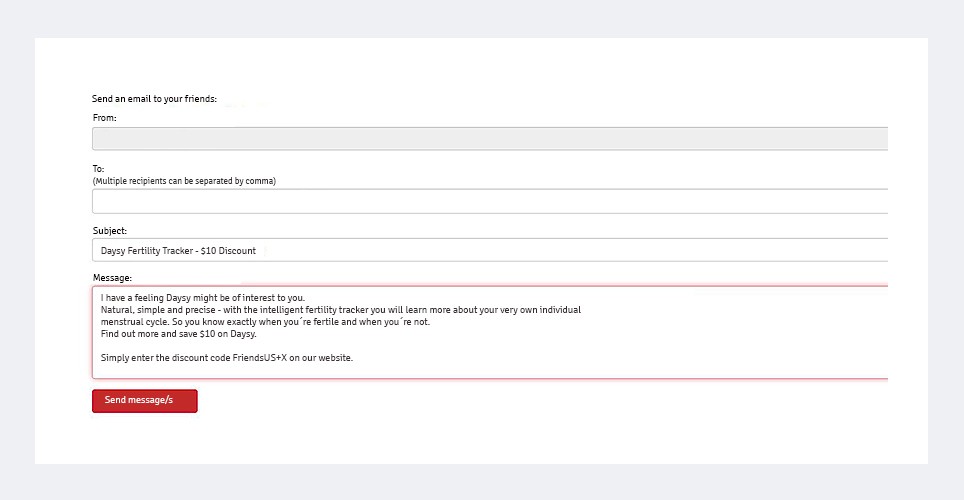The width and height of the screenshot is (964, 500).
Task: Click the line 'I have a feeling Daysy might be of interest'
Action: 203,298
